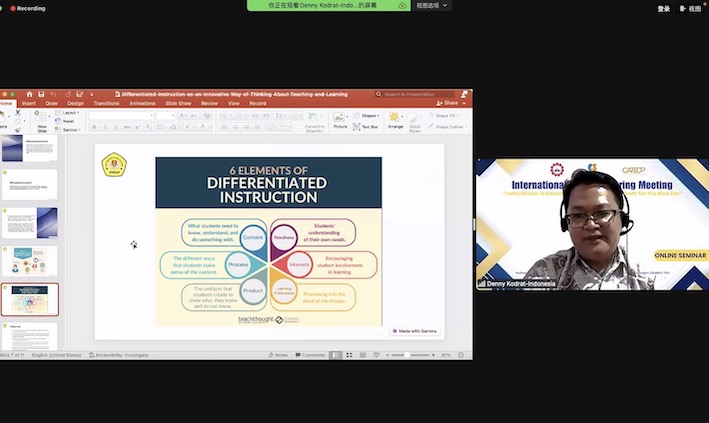Toggle Underline formatting

[x=116, y=127]
